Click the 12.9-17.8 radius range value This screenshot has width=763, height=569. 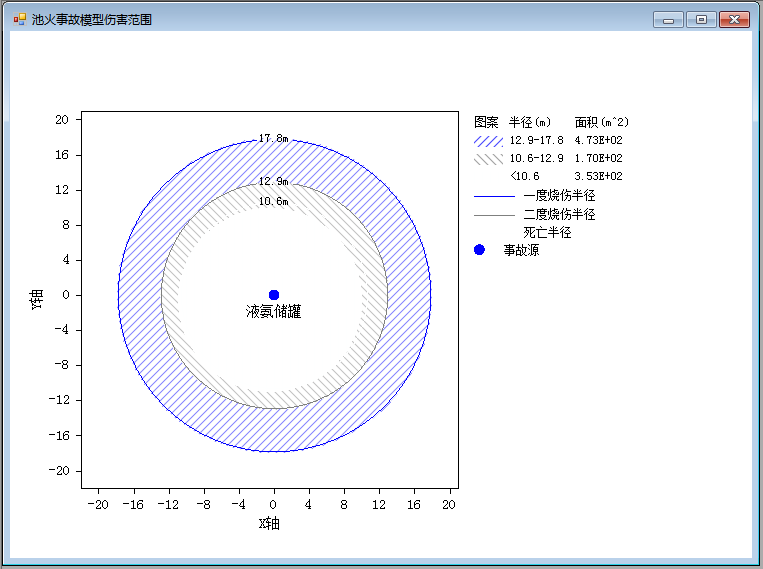pos(537,141)
